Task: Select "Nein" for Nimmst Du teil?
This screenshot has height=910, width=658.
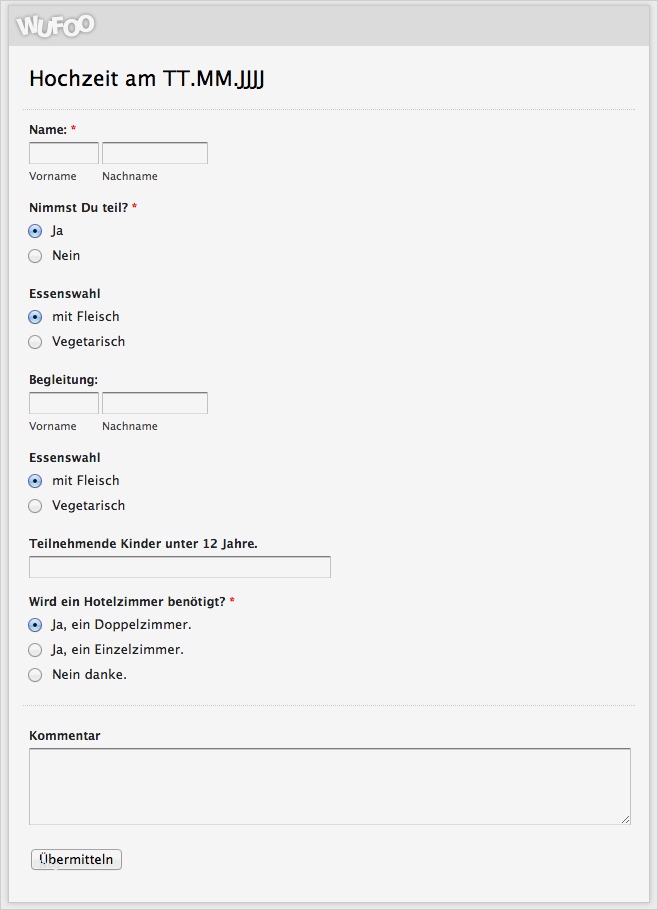Action: tap(35, 255)
